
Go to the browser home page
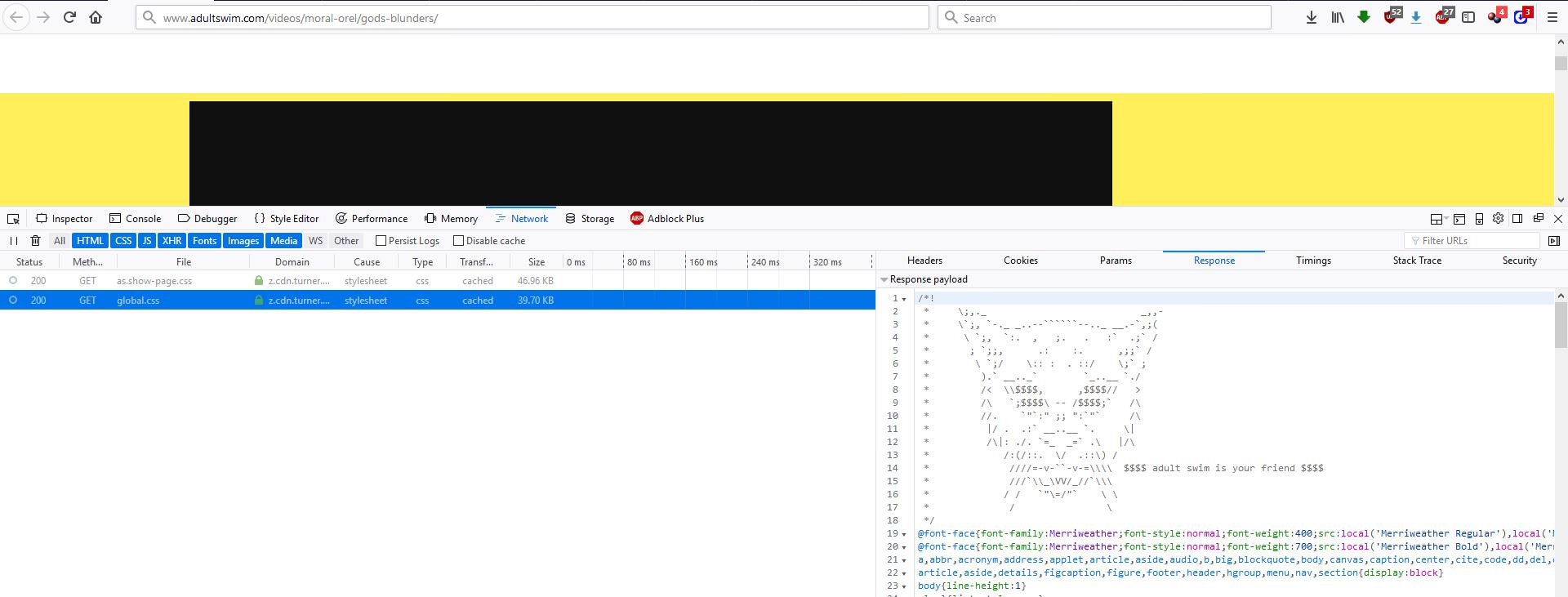coord(96,17)
